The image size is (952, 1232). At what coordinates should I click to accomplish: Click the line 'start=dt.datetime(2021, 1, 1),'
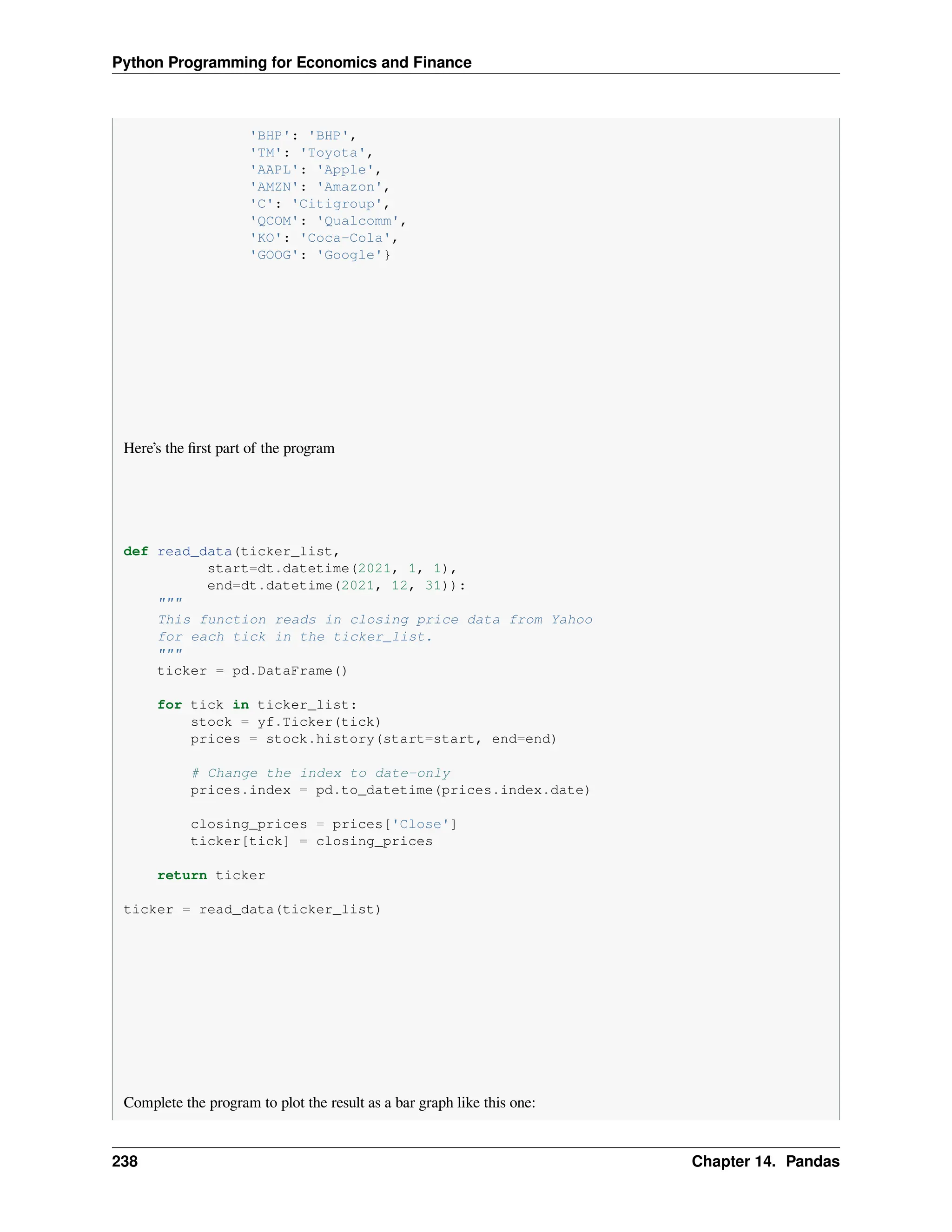point(332,569)
